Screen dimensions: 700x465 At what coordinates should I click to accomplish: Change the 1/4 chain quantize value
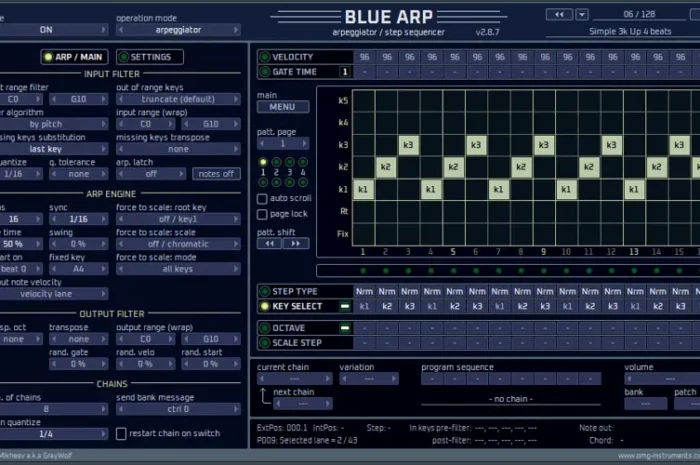click(53, 434)
